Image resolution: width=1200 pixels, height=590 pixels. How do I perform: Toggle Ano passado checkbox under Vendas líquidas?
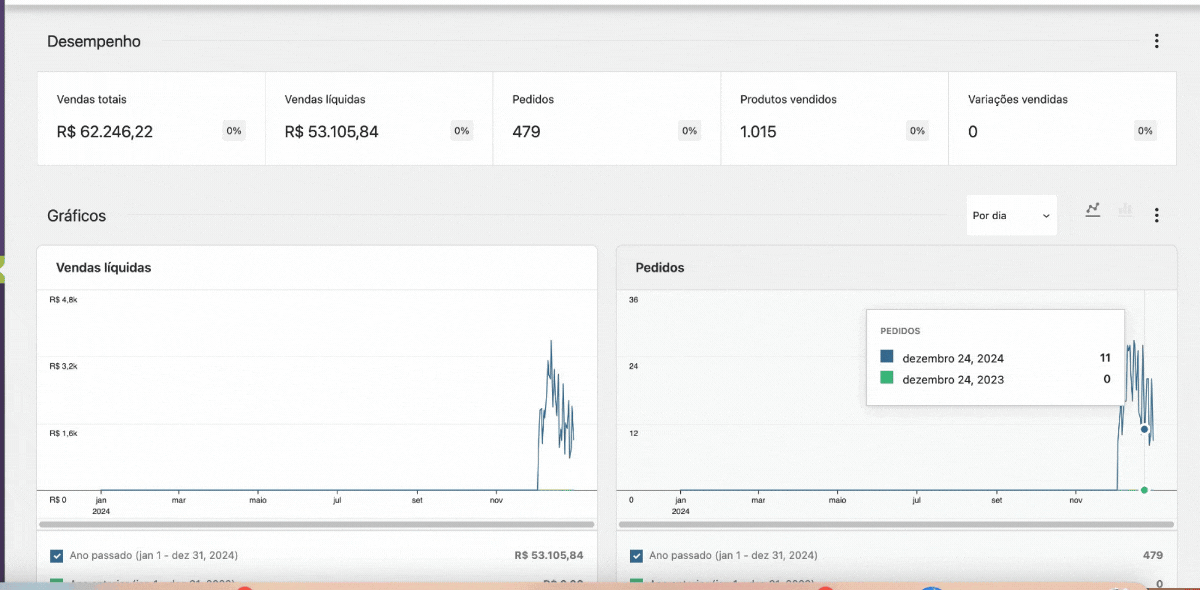point(56,555)
